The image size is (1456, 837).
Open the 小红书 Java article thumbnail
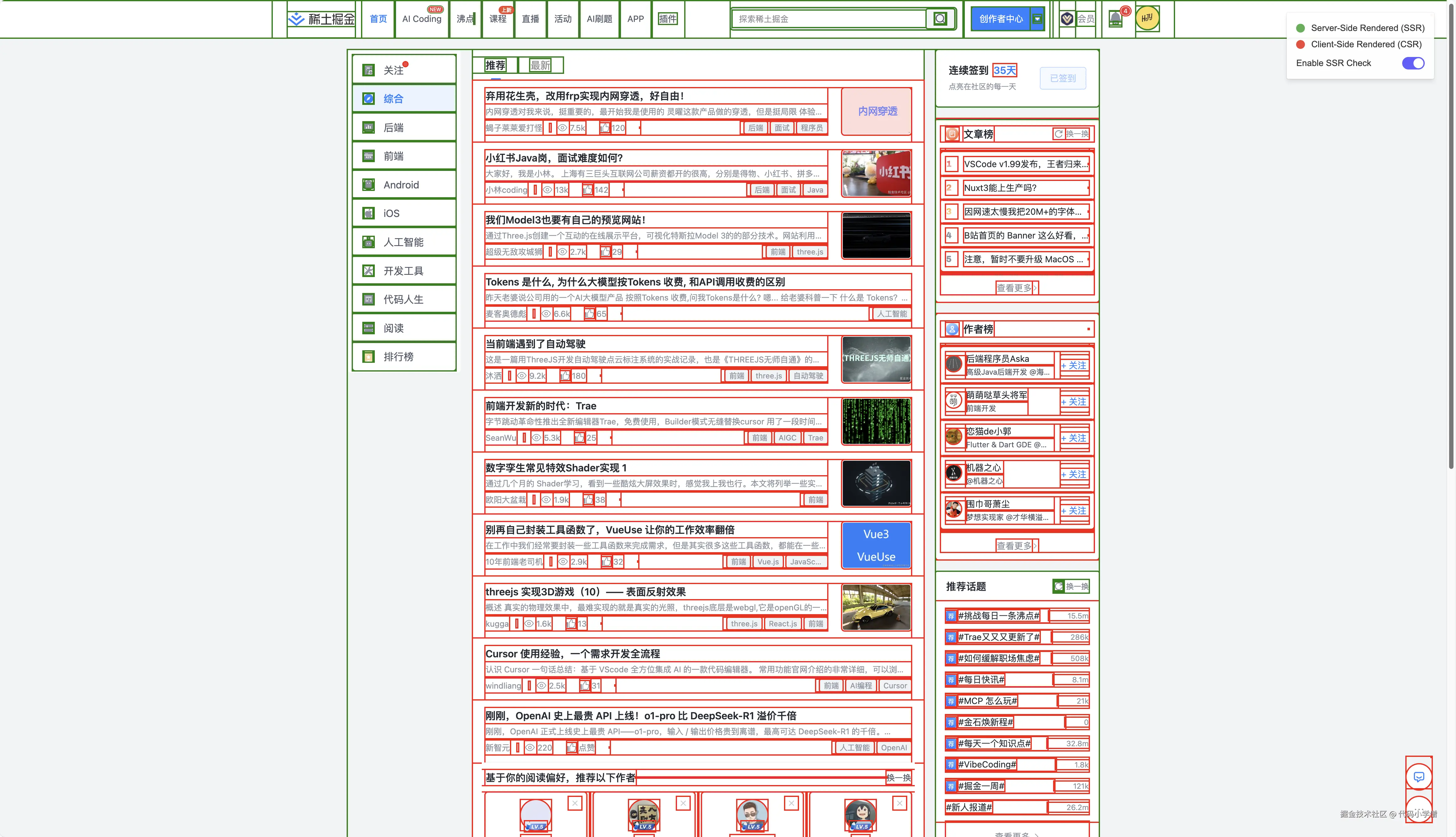coord(876,174)
